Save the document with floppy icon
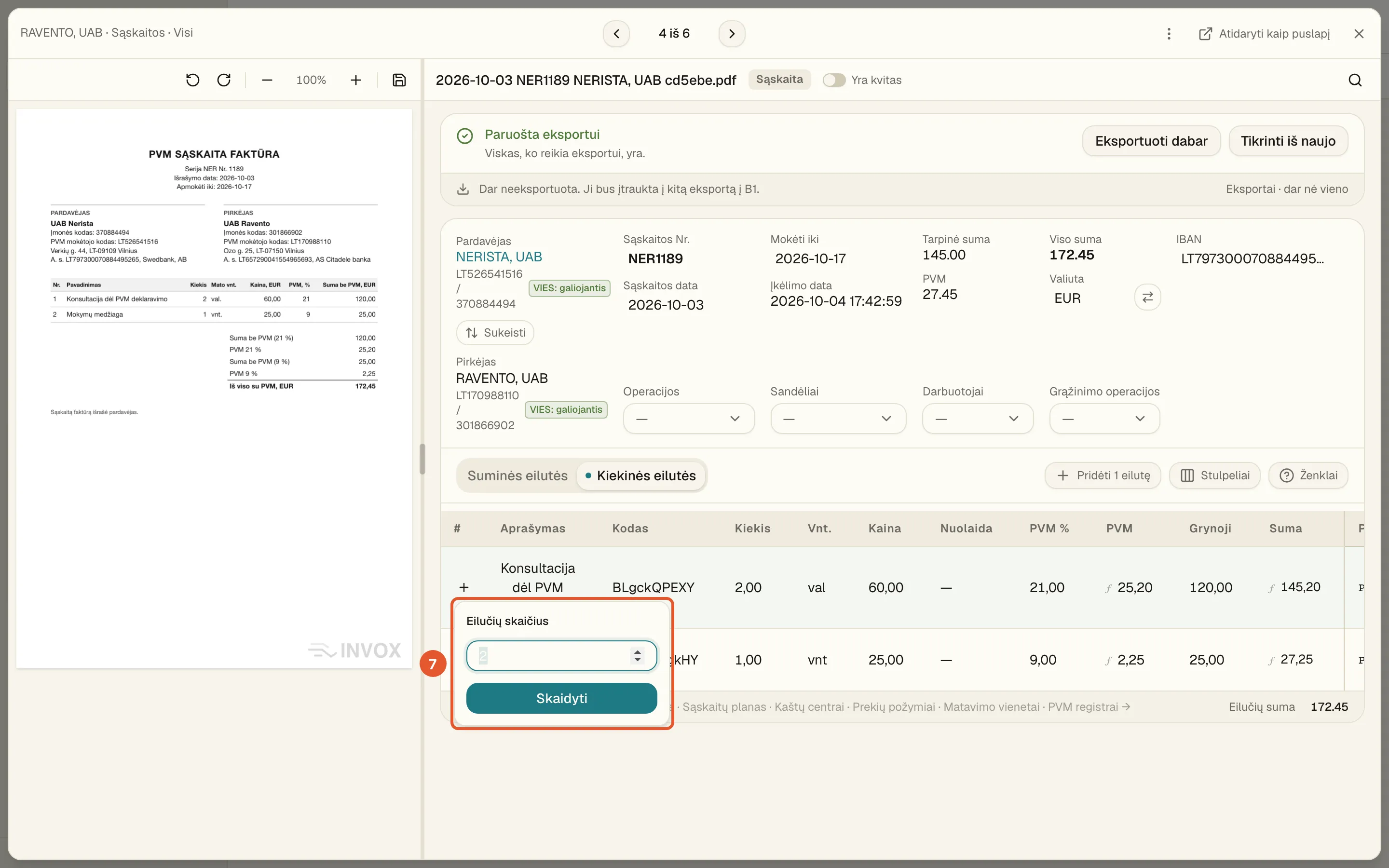Screen dimensions: 1389x868 point(399,80)
